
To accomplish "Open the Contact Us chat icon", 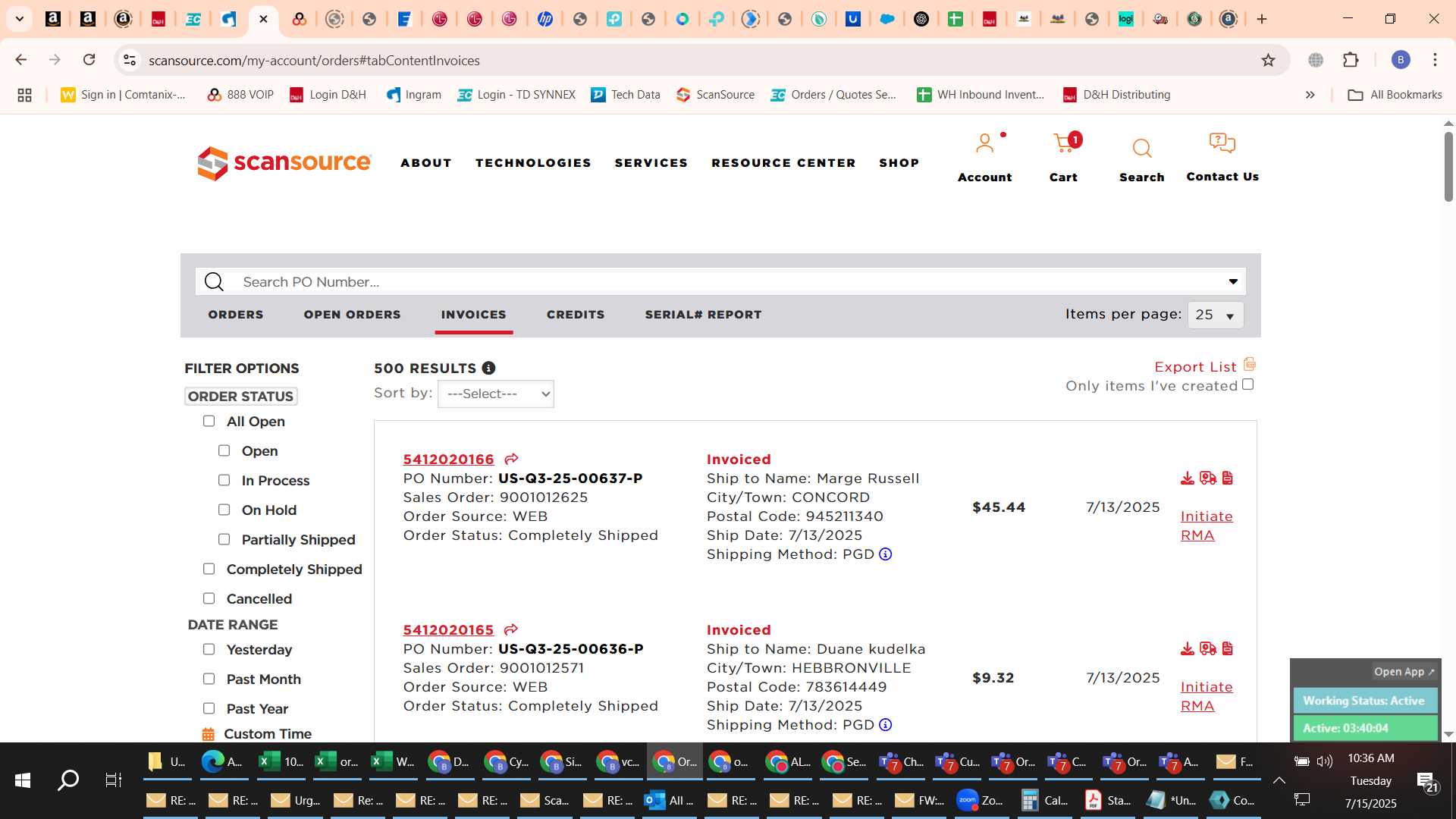I will pos(1222,143).
